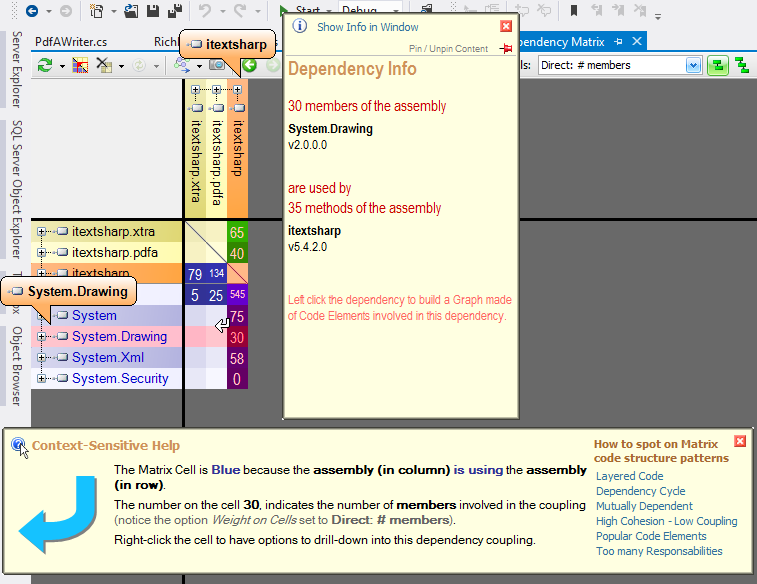Image resolution: width=757 pixels, height=584 pixels.
Task: Expand the System.Xml row node
Action: 42,358
